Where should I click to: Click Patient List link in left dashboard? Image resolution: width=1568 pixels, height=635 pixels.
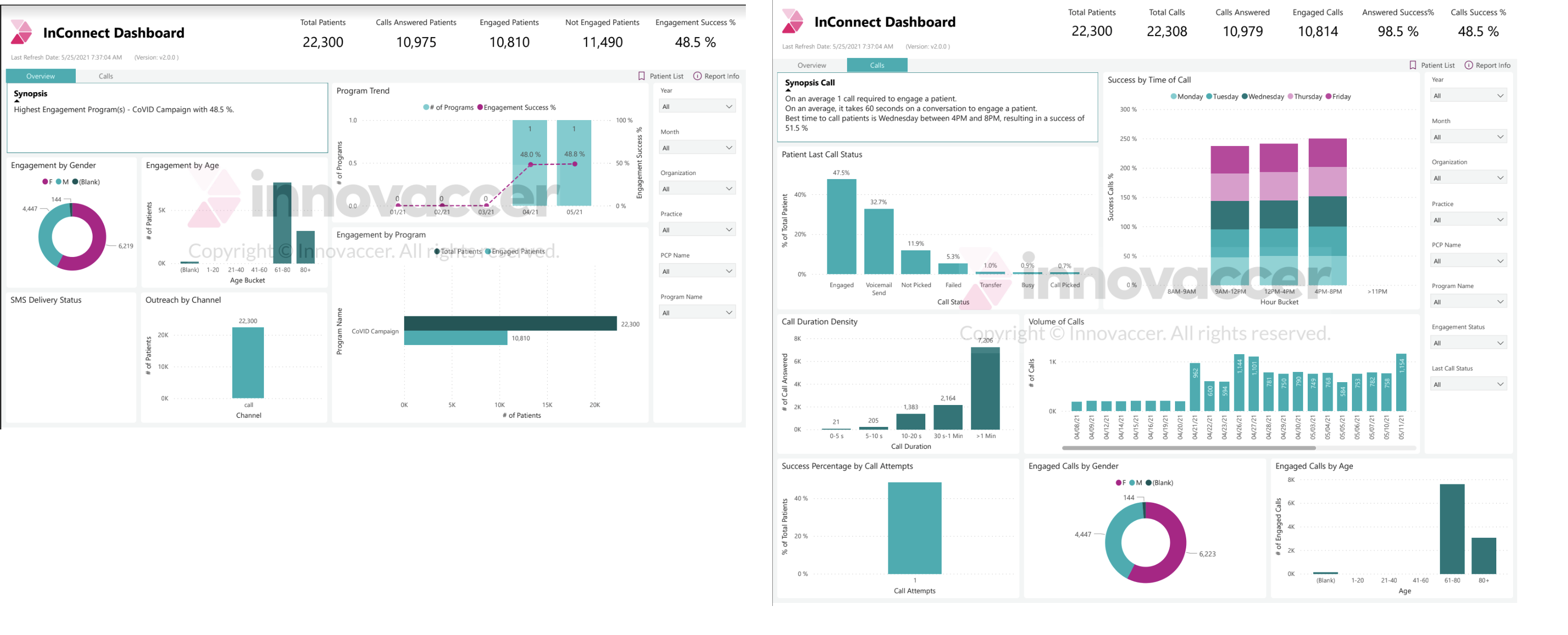point(667,76)
